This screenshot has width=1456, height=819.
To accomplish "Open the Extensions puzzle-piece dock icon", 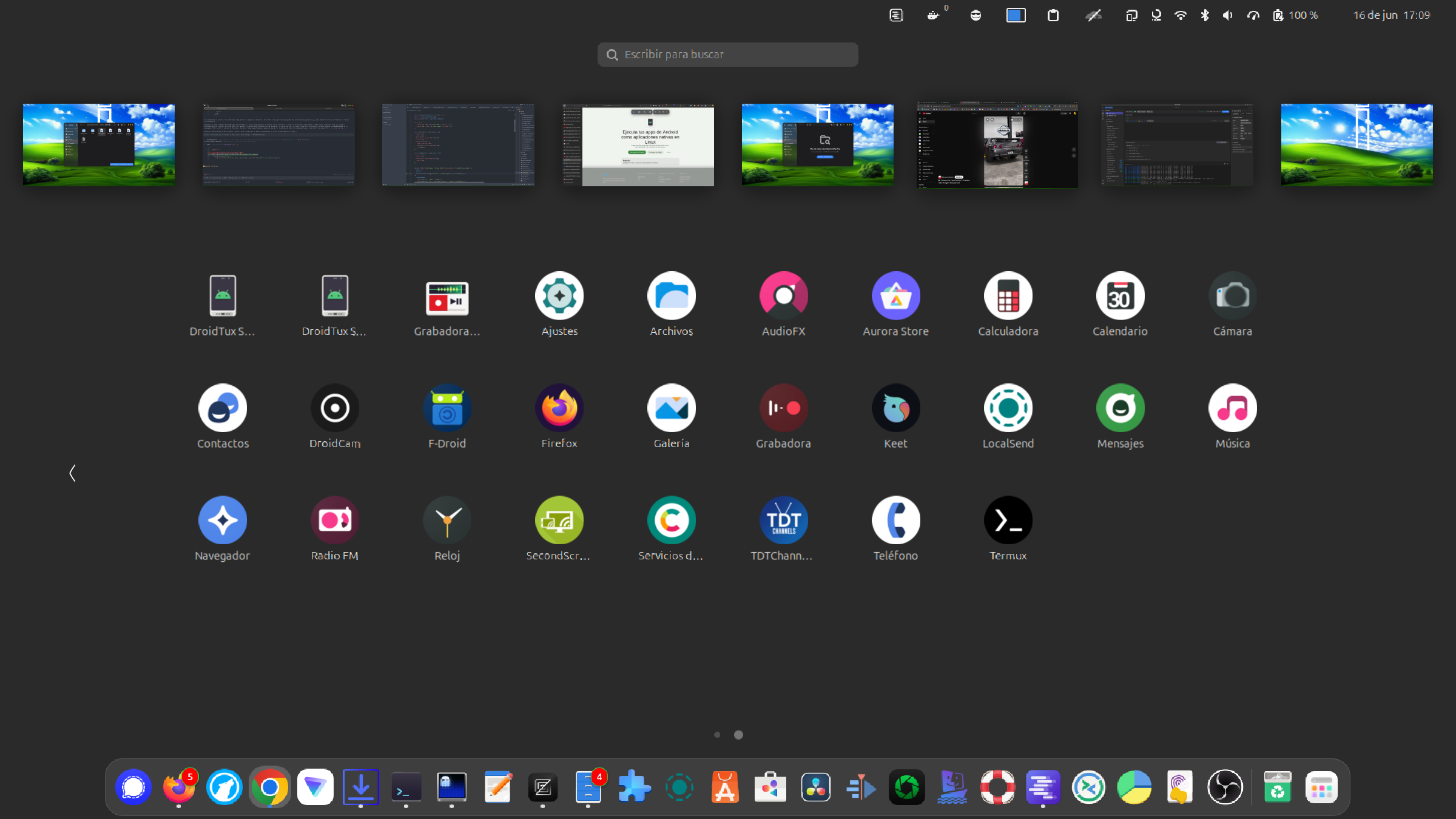I will (634, 787).
